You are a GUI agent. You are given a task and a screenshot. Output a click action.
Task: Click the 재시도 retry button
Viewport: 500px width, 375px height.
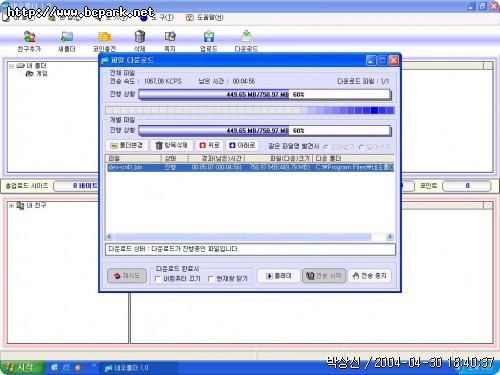127,276
